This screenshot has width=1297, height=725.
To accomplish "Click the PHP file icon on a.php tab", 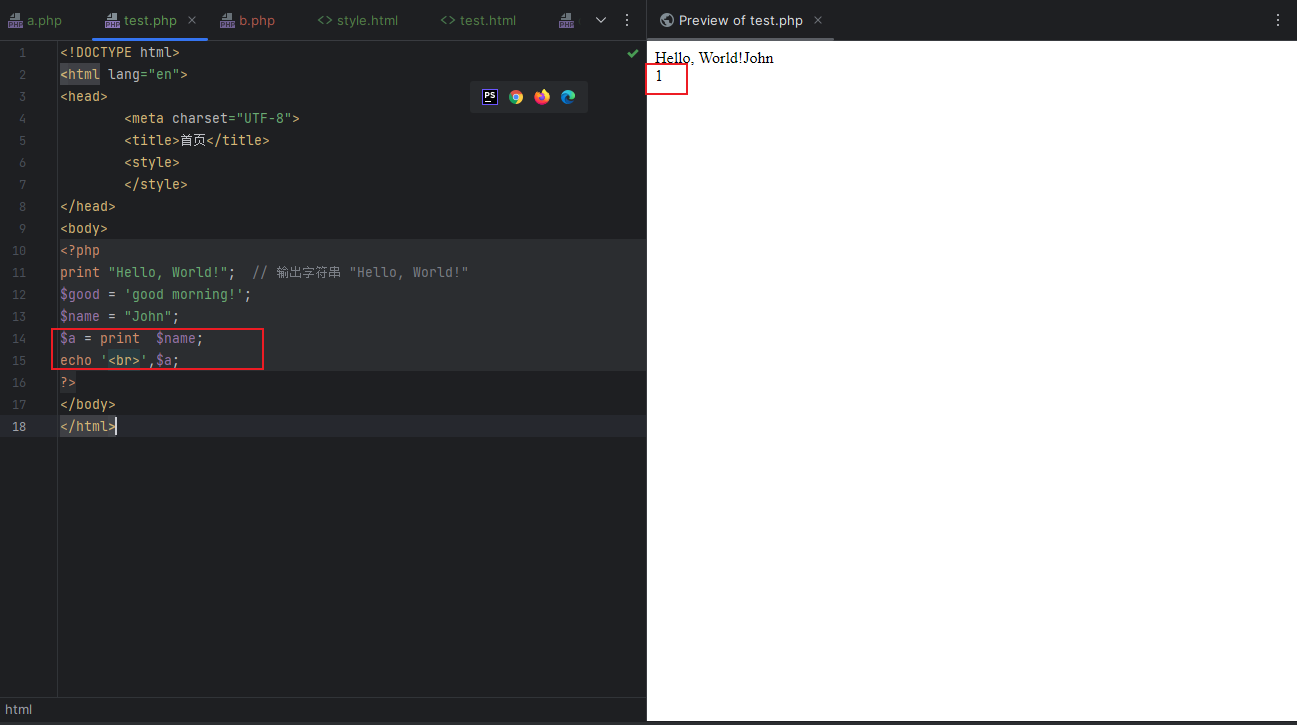I will pyautogui.click(x=15, y=19).
